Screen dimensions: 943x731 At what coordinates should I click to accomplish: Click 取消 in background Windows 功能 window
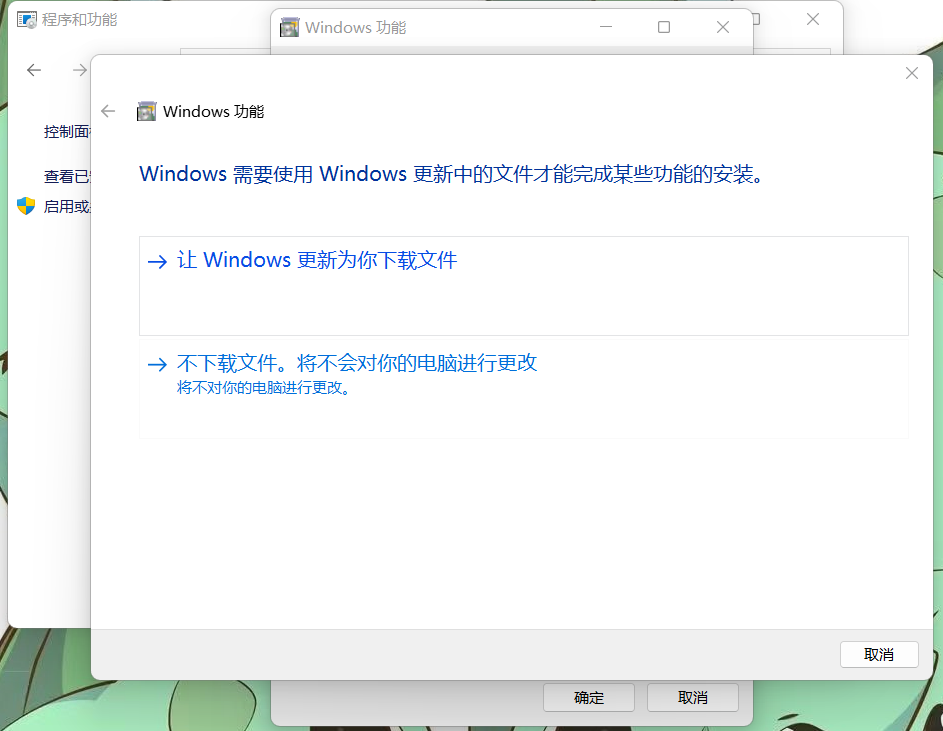click(x=692, y=697)
